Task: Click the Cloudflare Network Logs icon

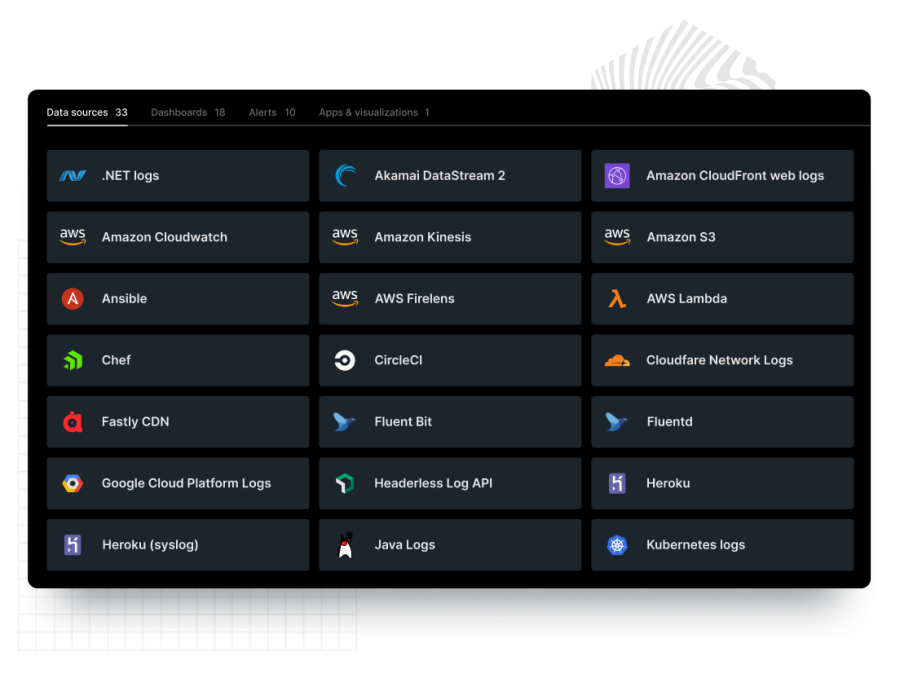Action: pos(617,360)
